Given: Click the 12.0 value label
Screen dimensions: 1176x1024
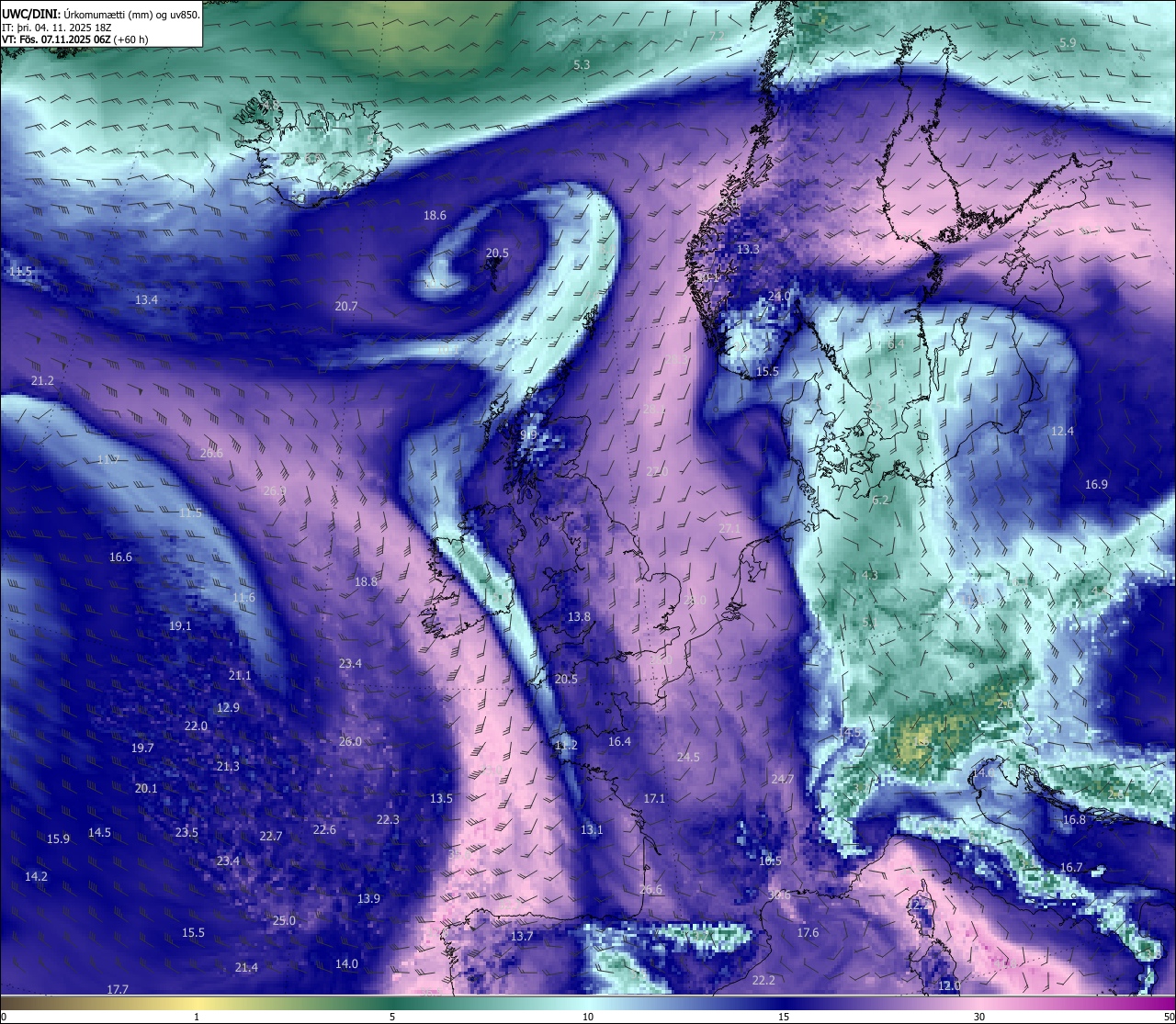Looking at the screenshot, I should (949, 986).
